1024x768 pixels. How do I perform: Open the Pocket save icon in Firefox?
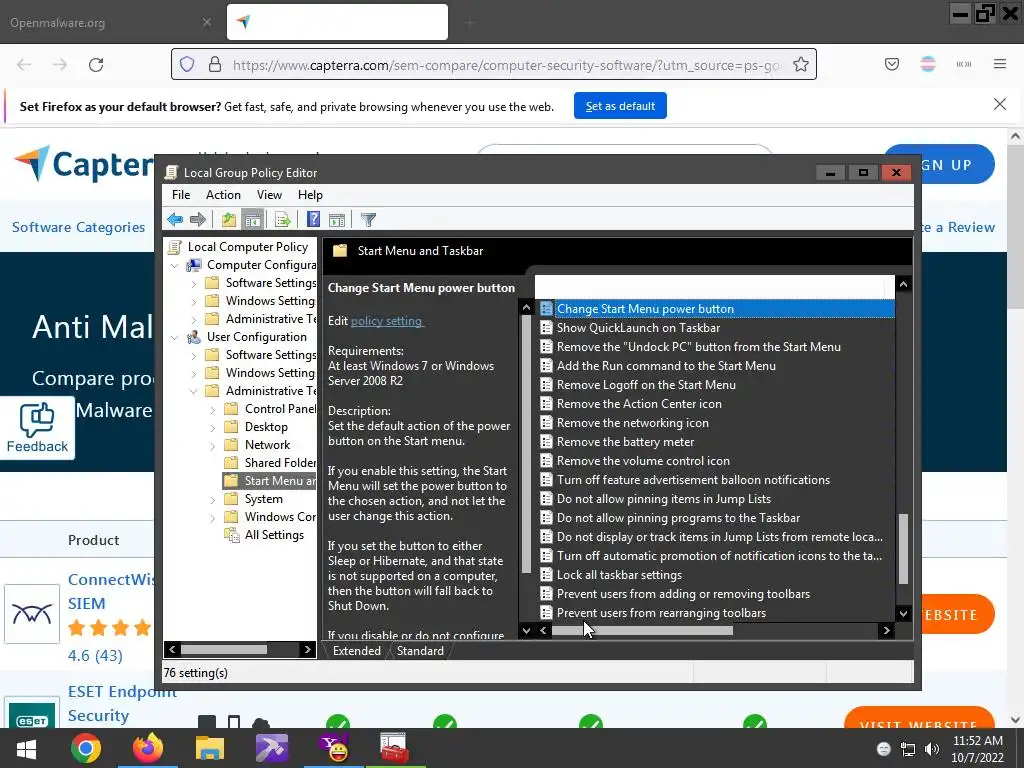[x=891, y=64]
